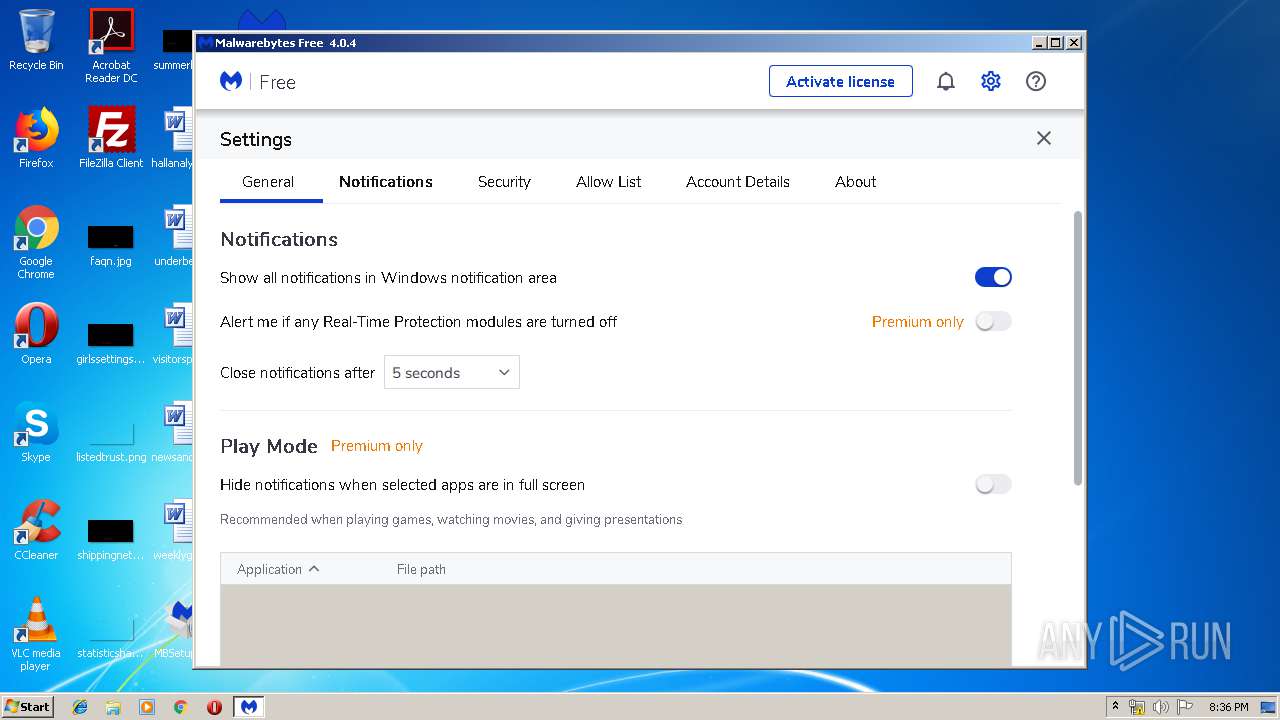Toggle Real-Time Protection alert switch

click(x=993, y=321)
